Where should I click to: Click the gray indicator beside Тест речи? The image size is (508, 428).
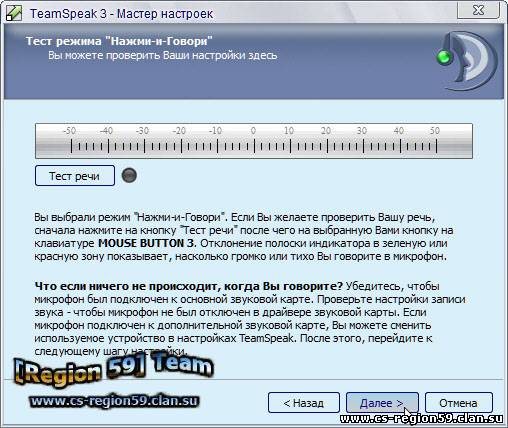[x=129, y=175]
